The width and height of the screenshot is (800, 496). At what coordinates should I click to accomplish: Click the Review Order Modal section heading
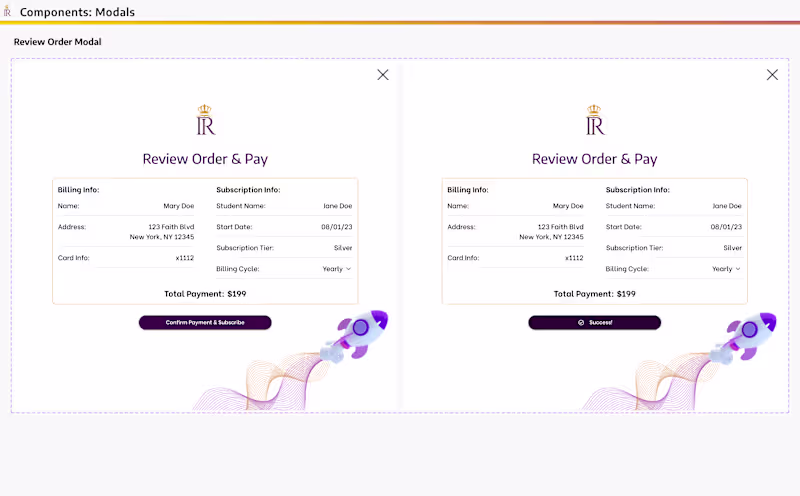[58, 42]
